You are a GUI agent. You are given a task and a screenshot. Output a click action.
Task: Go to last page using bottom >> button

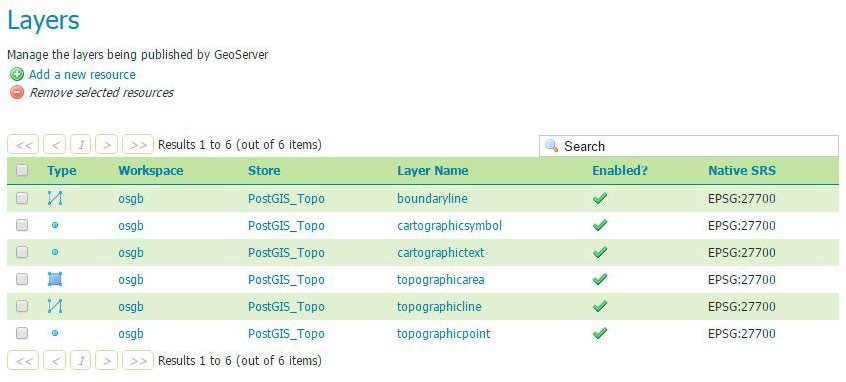[x=138, y=360]
